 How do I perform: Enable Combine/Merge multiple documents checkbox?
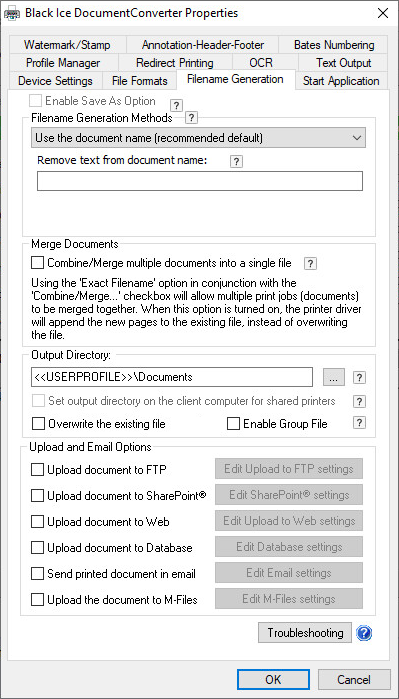pyautogui.click(x=38, y=263)
